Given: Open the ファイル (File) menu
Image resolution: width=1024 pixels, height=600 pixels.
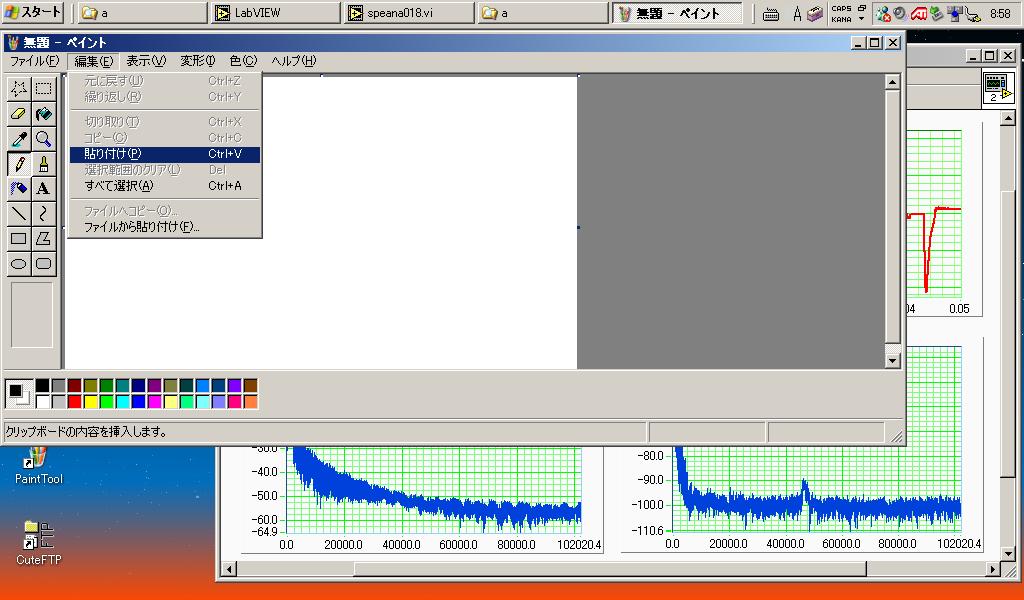Looking at the screenshot, I should pos(35,61).
